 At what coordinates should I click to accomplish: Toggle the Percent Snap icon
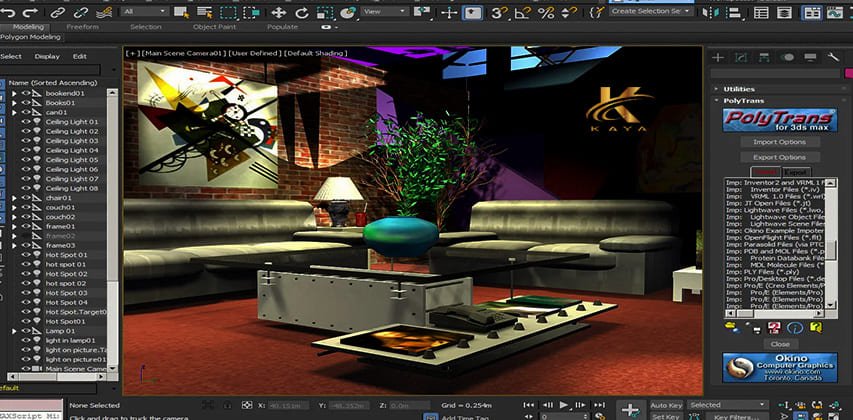546,12
